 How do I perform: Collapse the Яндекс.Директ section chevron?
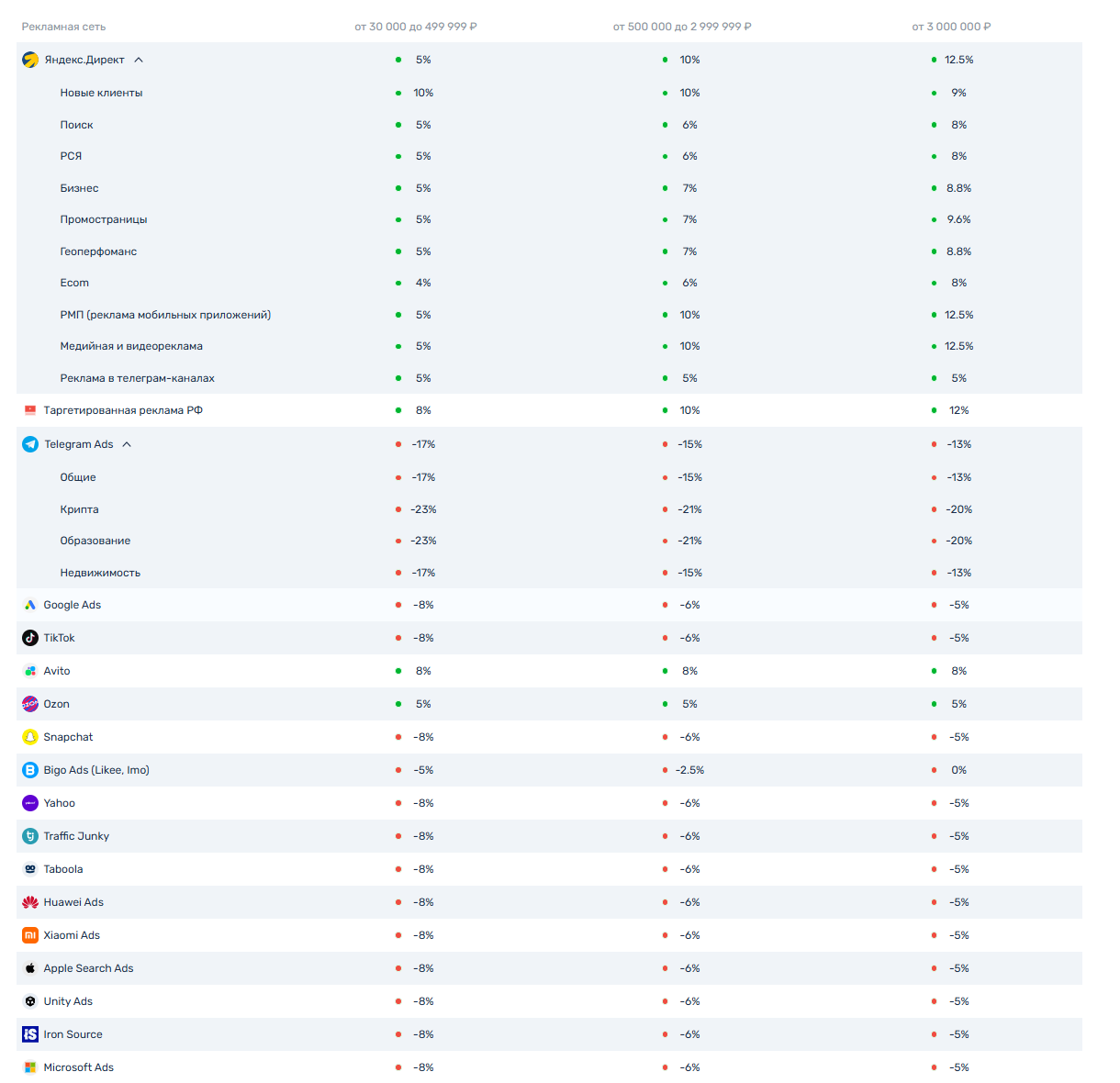click(x=139, y=60)
